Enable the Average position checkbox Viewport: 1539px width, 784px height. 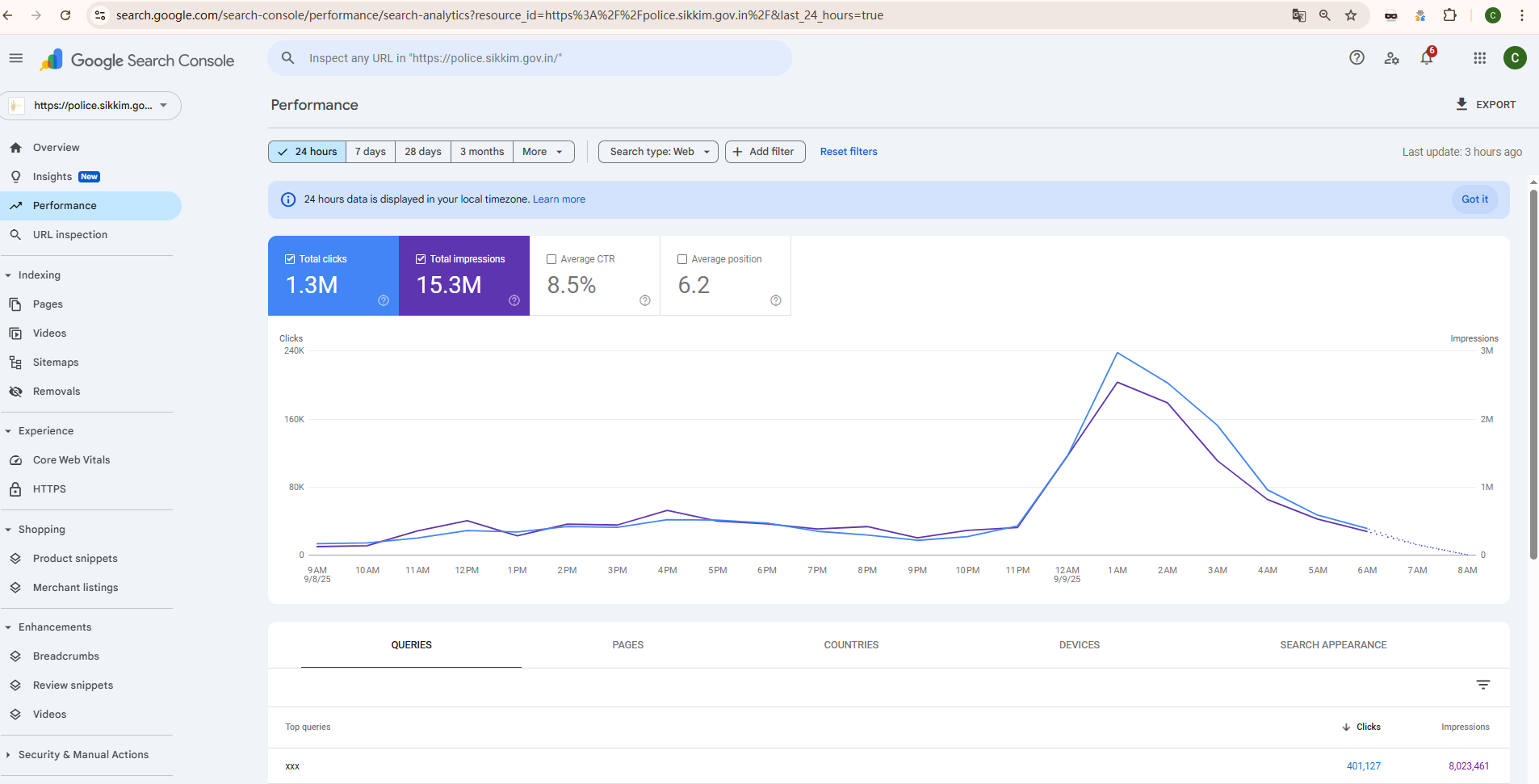682,259
